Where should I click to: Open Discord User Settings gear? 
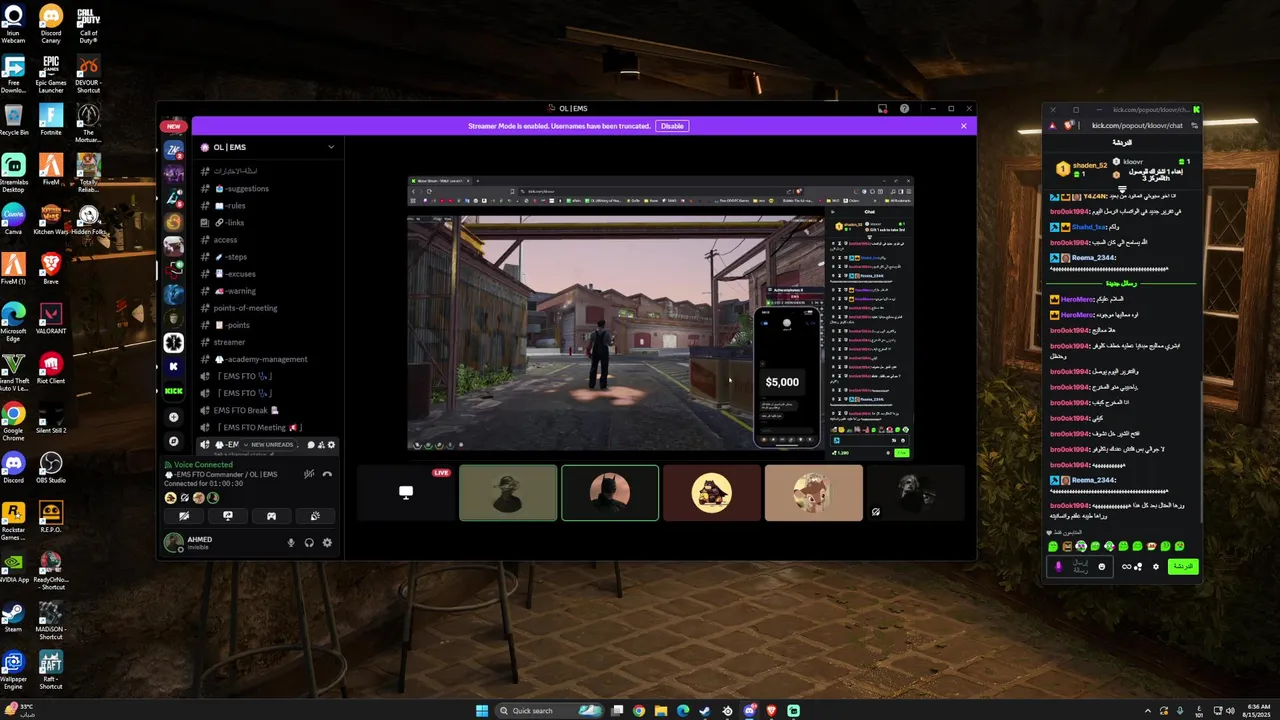[x=327, y=543]
